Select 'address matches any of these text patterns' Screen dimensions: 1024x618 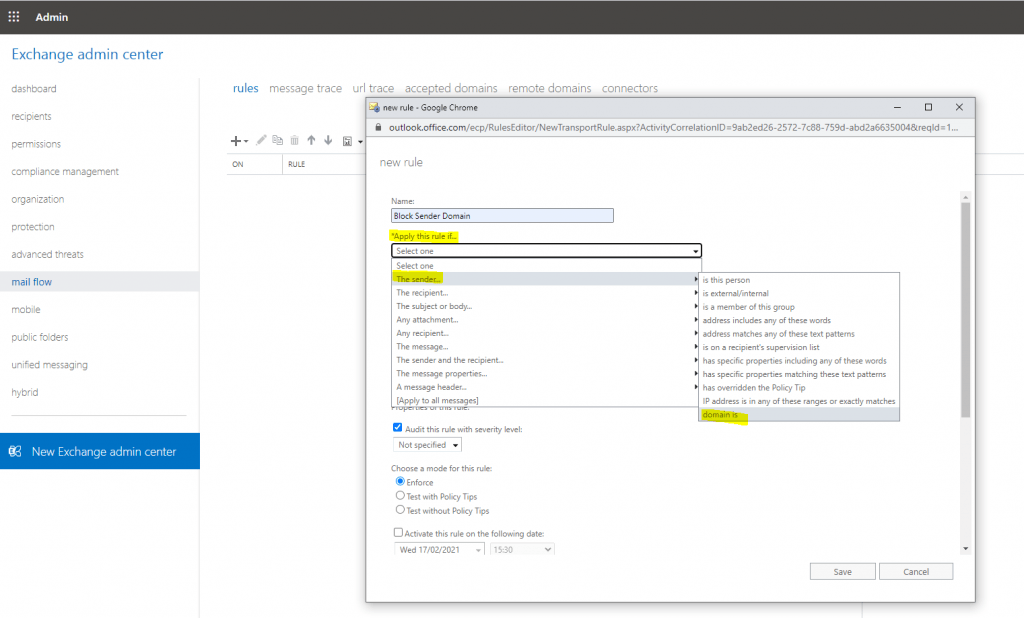pos(799,334)
